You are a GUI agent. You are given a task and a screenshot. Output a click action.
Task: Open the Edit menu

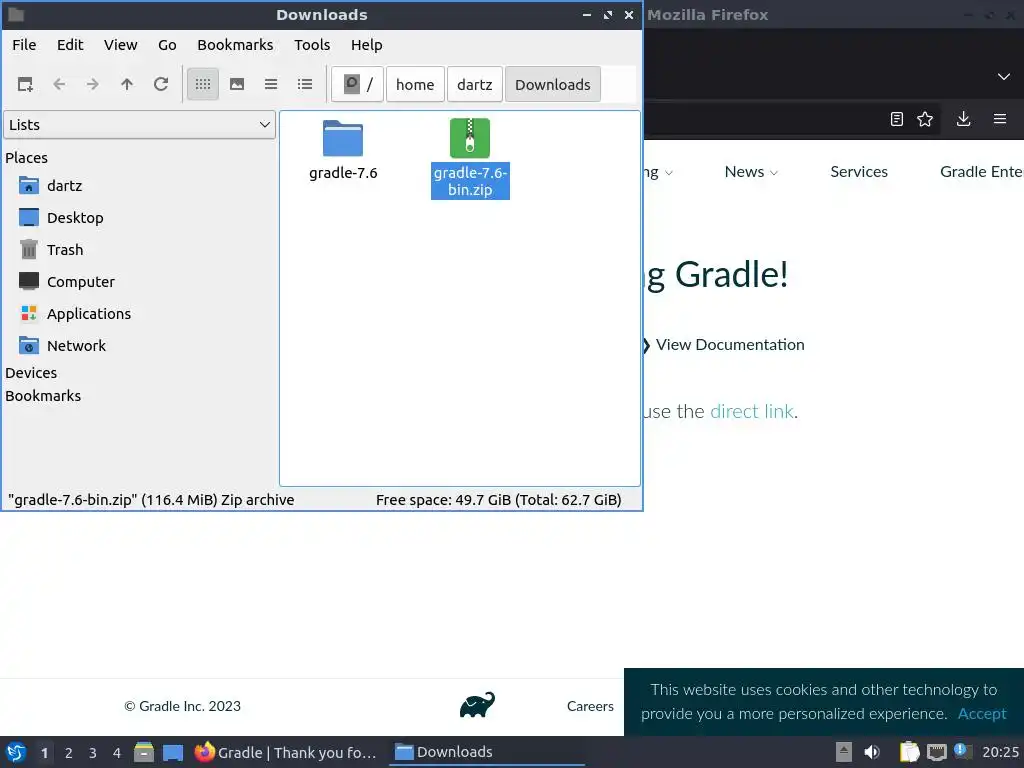70,45
